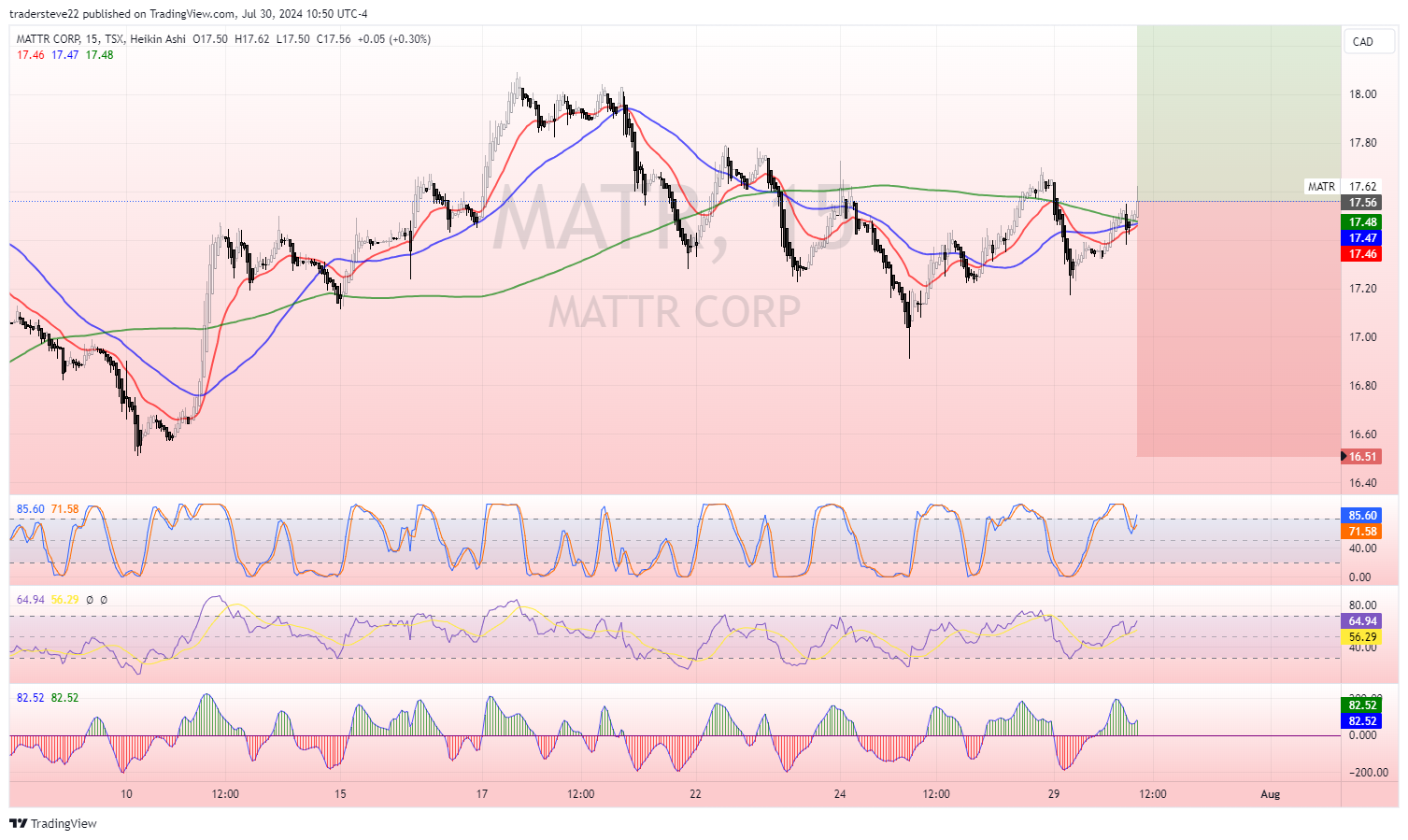Click the red 17.46 price axis tag

point(1362,254)
